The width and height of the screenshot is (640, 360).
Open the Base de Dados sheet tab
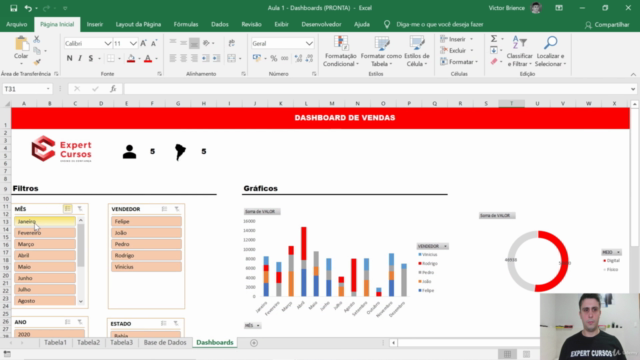[165, 342]
